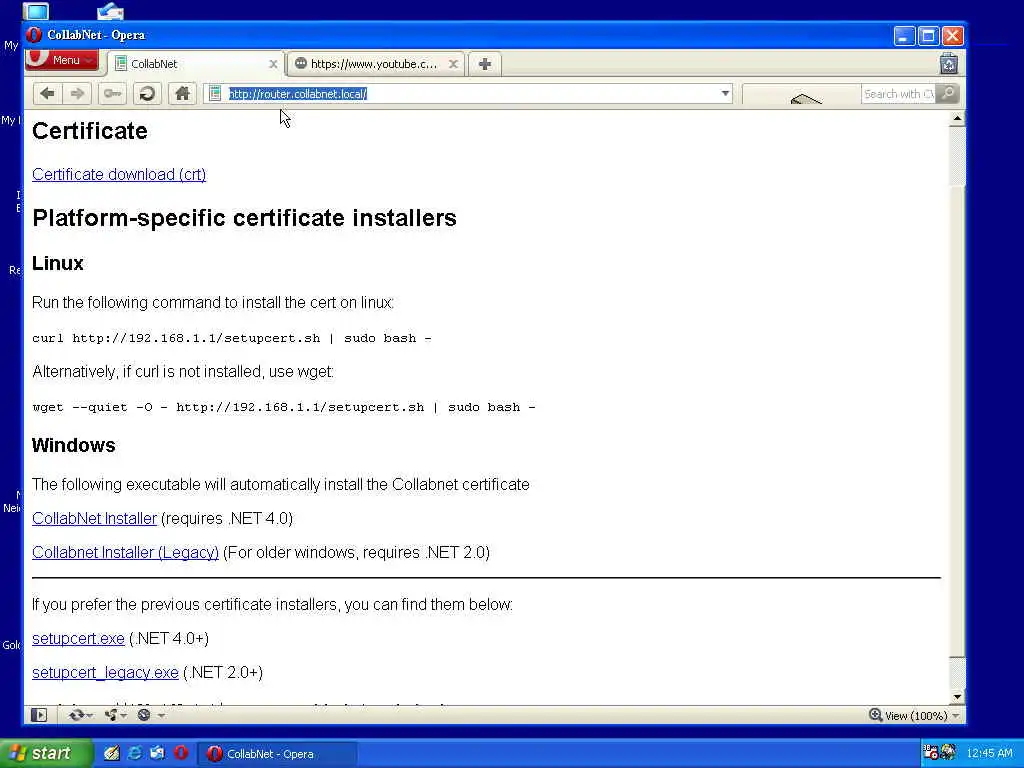Launch Opera from quick launch
The width and height of the screenshot is (1024, 768).
click(181, 754)
